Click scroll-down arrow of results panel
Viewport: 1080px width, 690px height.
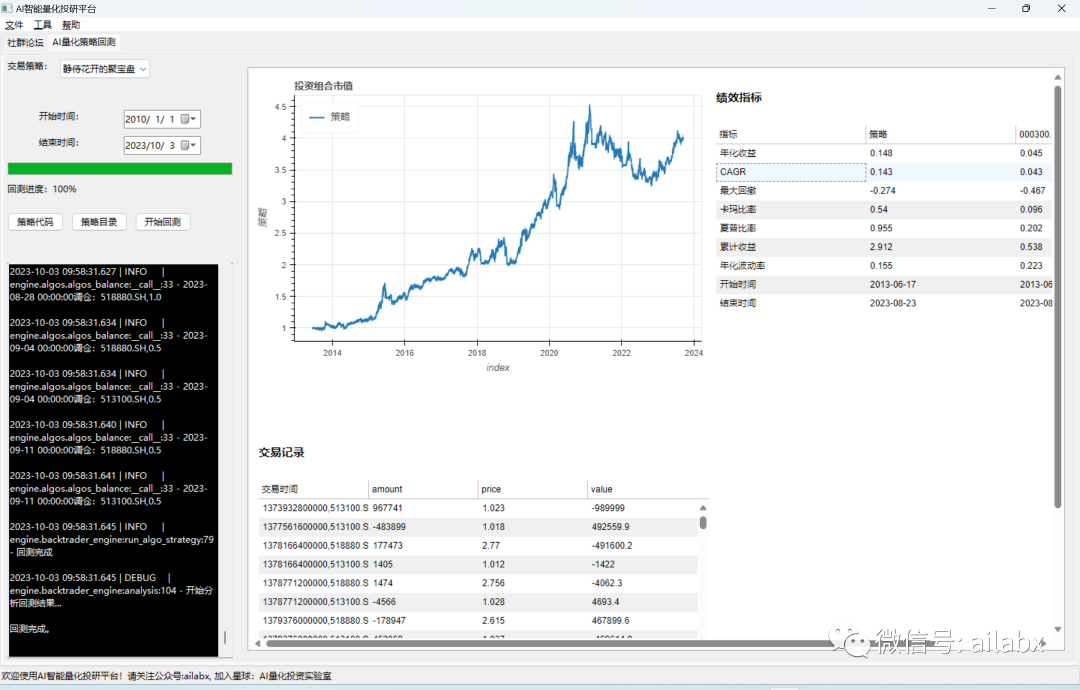pyautogui.click(x=1057, y=629)
